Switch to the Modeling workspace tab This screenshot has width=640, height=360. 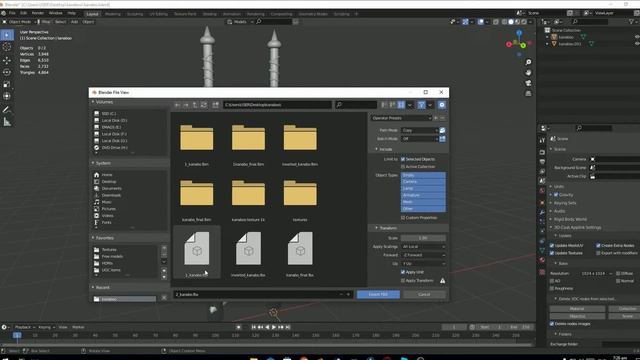pyautogui.click(x=113, y=14)
